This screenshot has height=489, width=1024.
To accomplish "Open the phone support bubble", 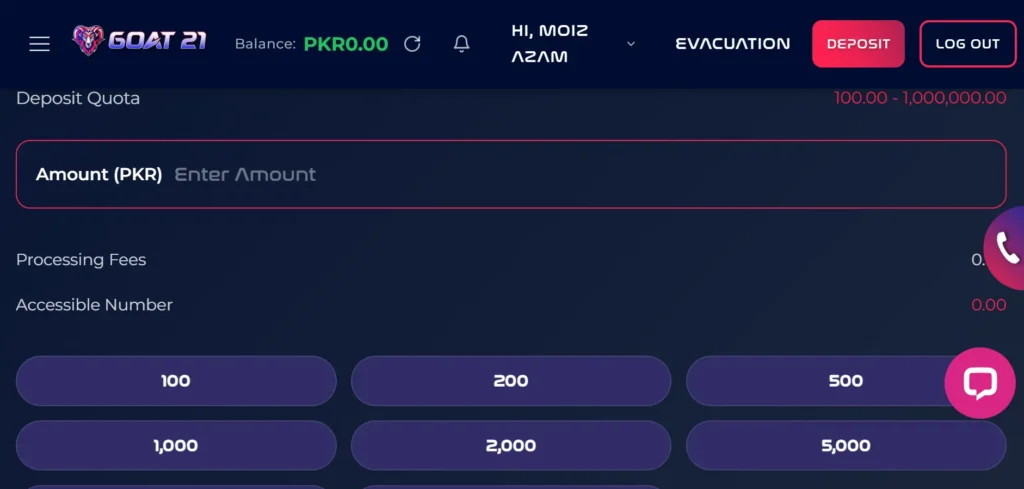I will [x=1006, y=248].
